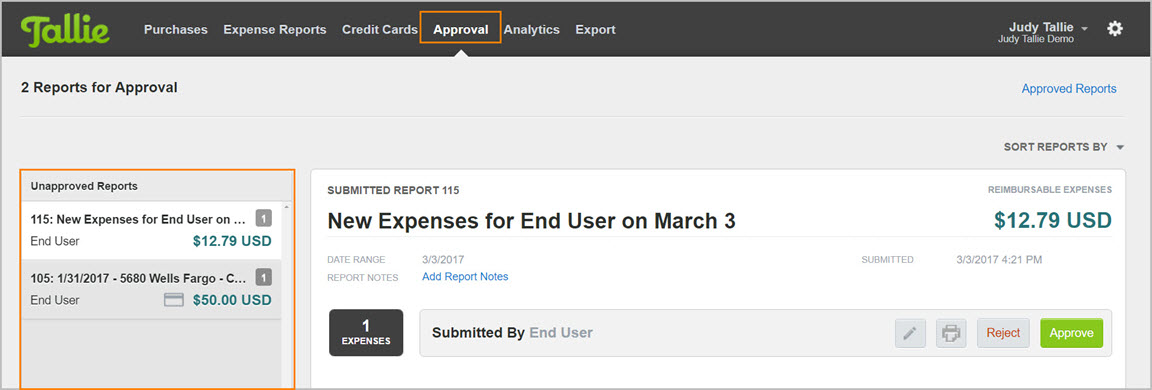Image resolution: width=1152 pixels, height=390 pixels.
Task: Click the Submitted Report 115 label
Action: [393, 191]
